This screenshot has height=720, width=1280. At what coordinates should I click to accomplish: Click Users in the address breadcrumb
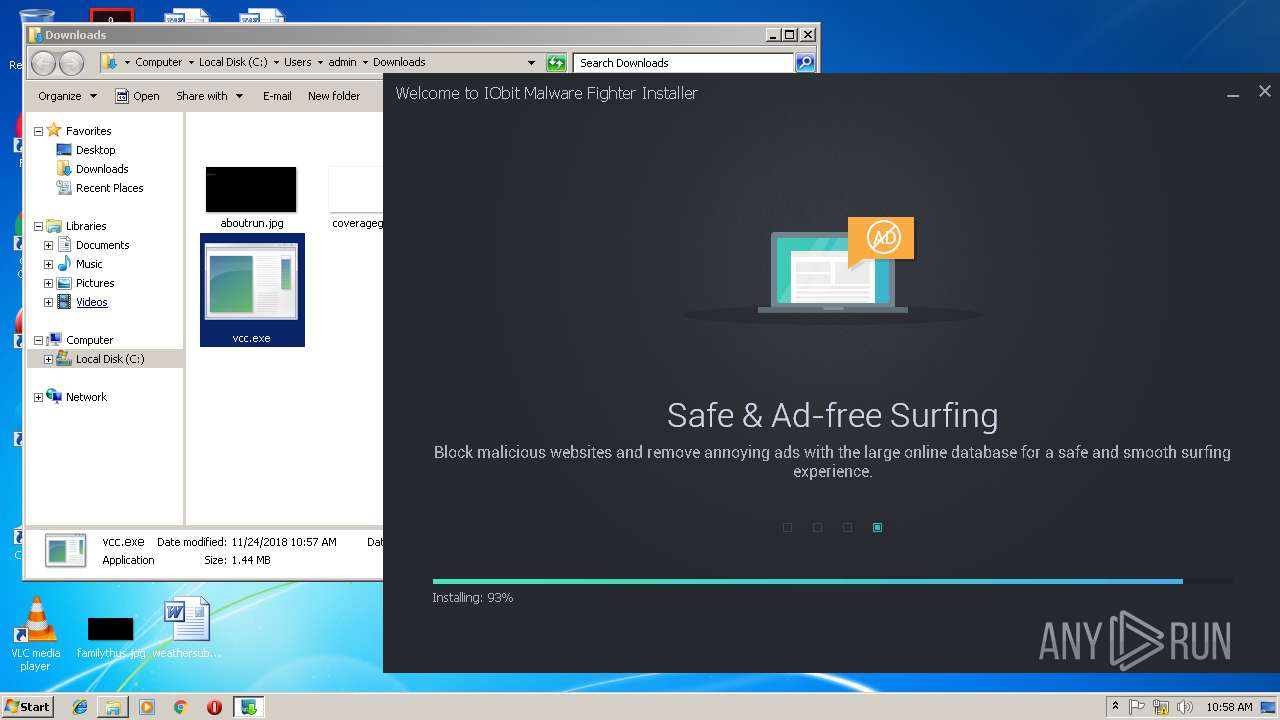tap(298, 62)
